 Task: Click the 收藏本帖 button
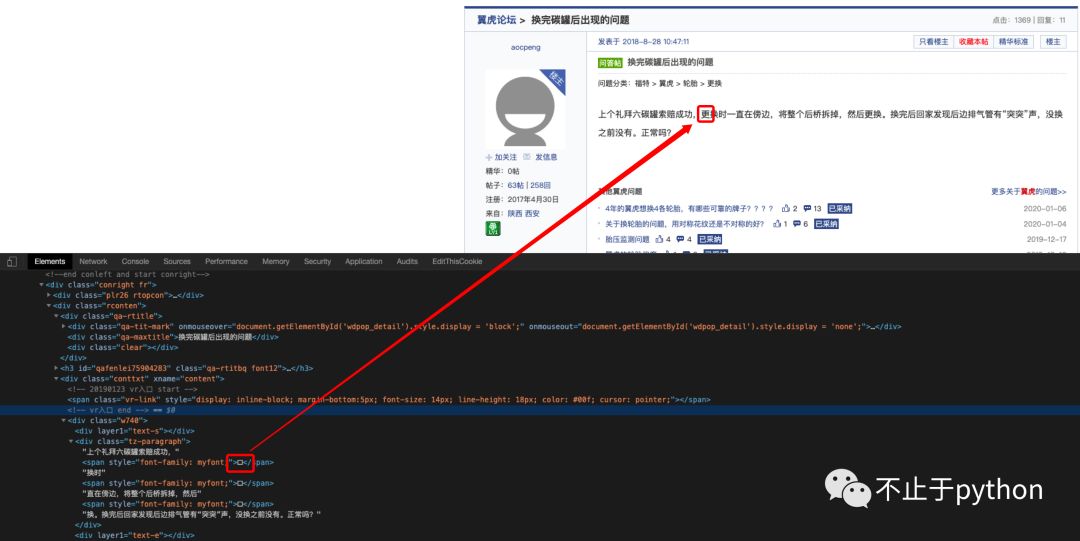[x=973, y=42]
